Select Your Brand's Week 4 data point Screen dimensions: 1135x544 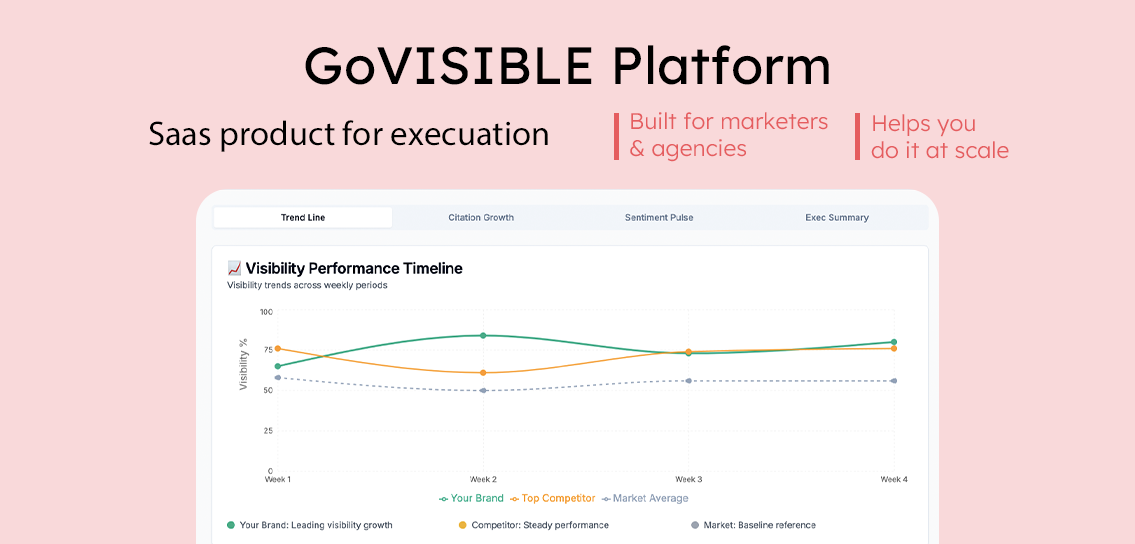click(894, 342)
